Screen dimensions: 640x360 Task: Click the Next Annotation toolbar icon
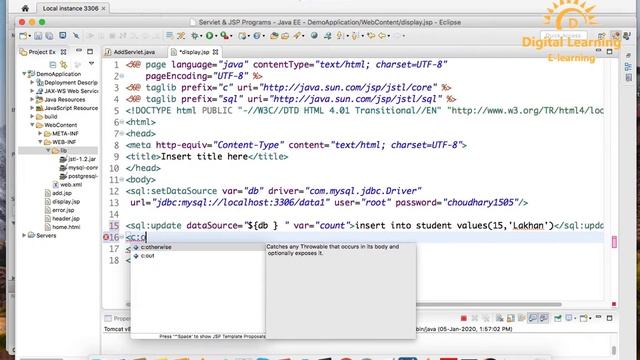[340, 36]
